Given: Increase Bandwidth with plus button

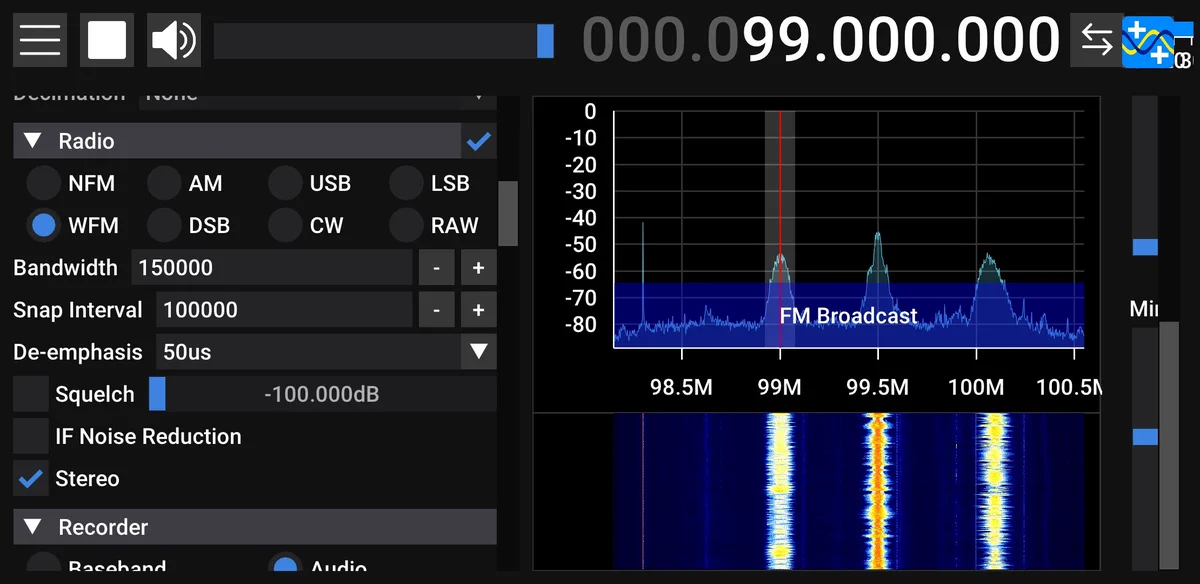Looking at the screenshot, I should pos(478,267).
